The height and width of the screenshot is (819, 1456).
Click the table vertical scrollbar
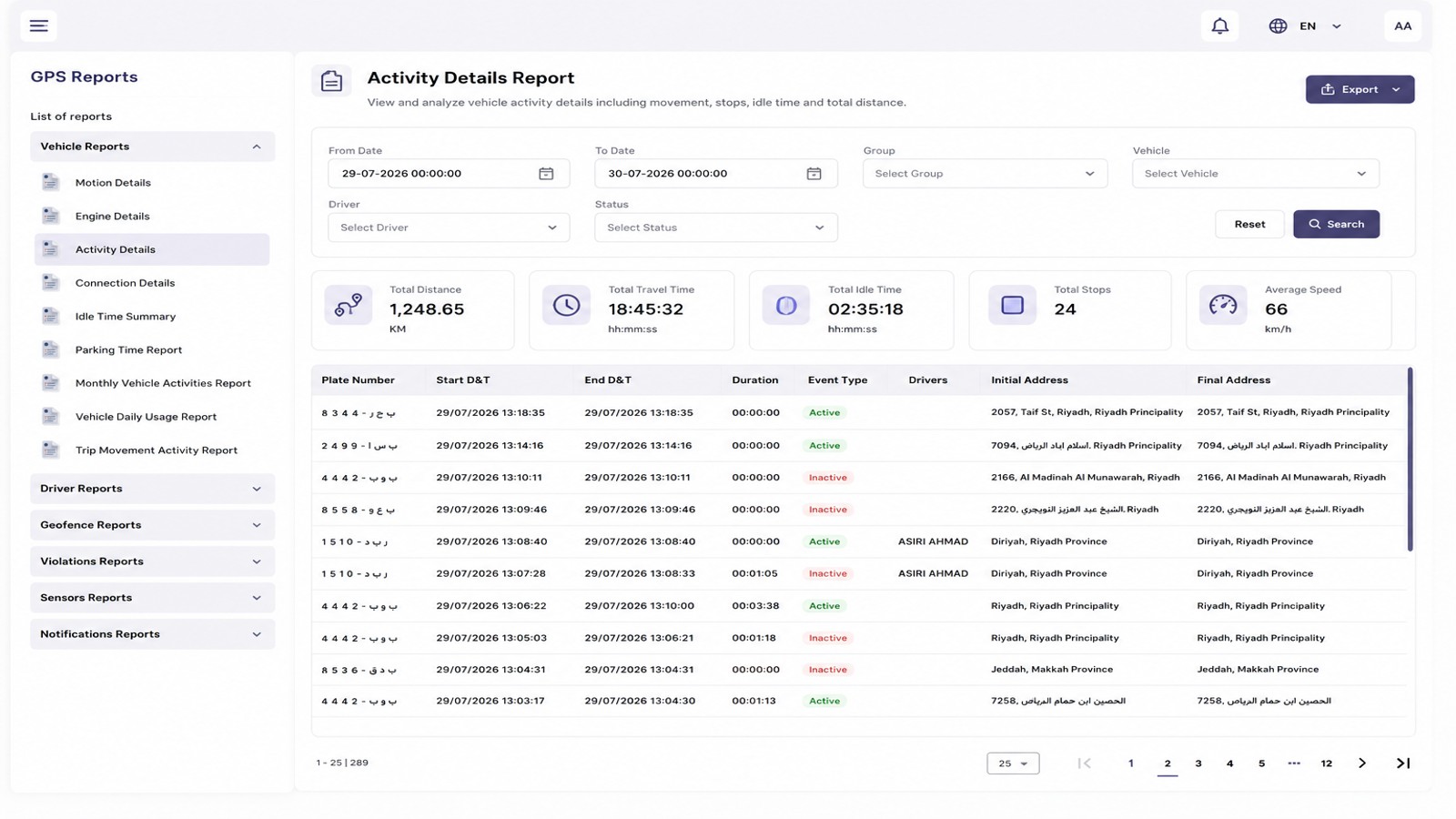[x=1410, y=460]
